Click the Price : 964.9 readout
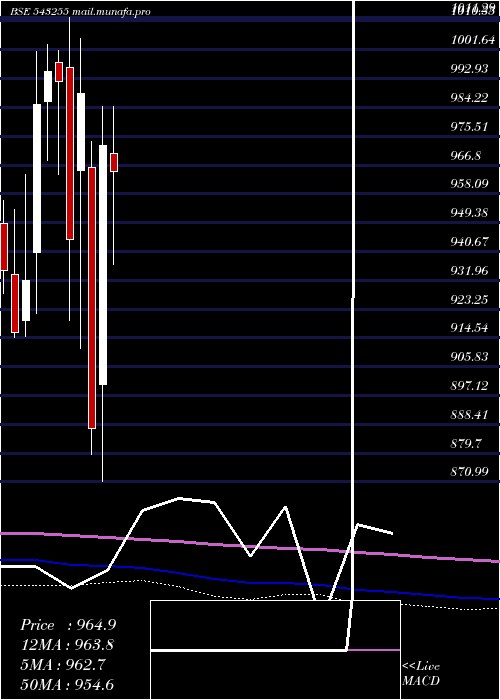The width and height of the screenshot is (500, 700). 68,625
